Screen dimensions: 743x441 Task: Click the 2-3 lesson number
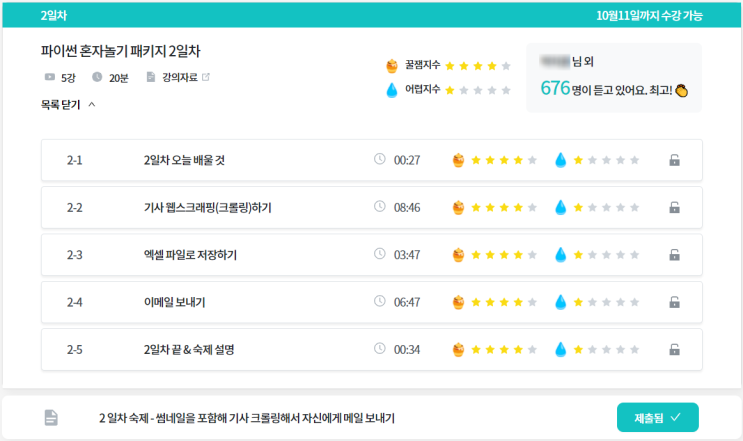(74, 255)
